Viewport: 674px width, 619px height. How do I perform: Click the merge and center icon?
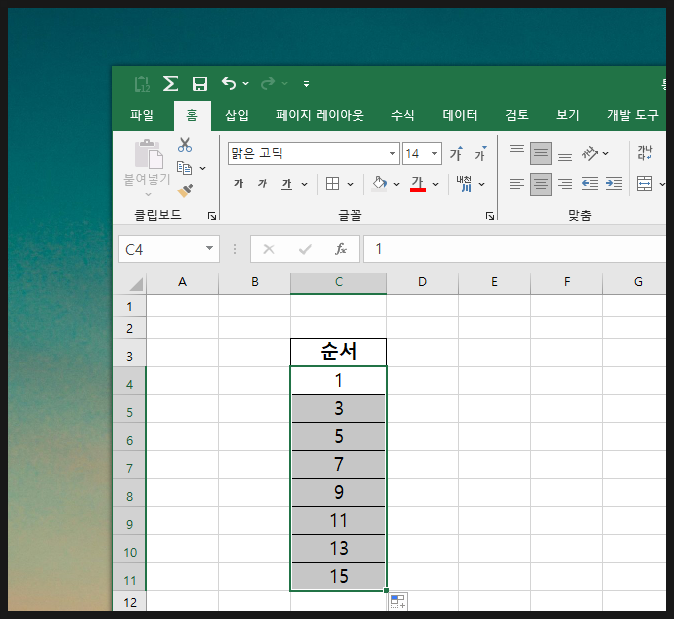644,184
